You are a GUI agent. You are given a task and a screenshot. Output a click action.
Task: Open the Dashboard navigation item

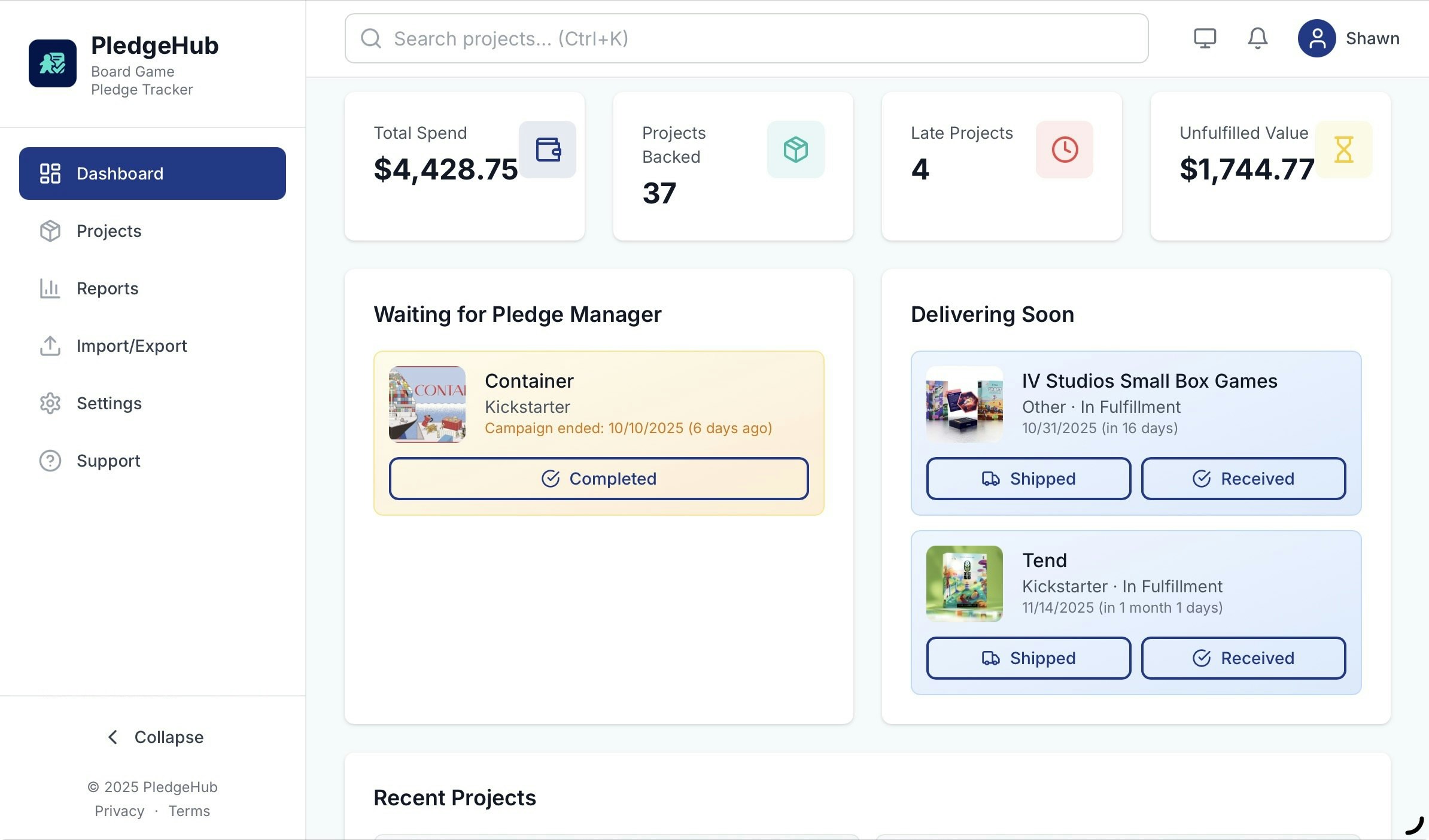tap(120, 174)
